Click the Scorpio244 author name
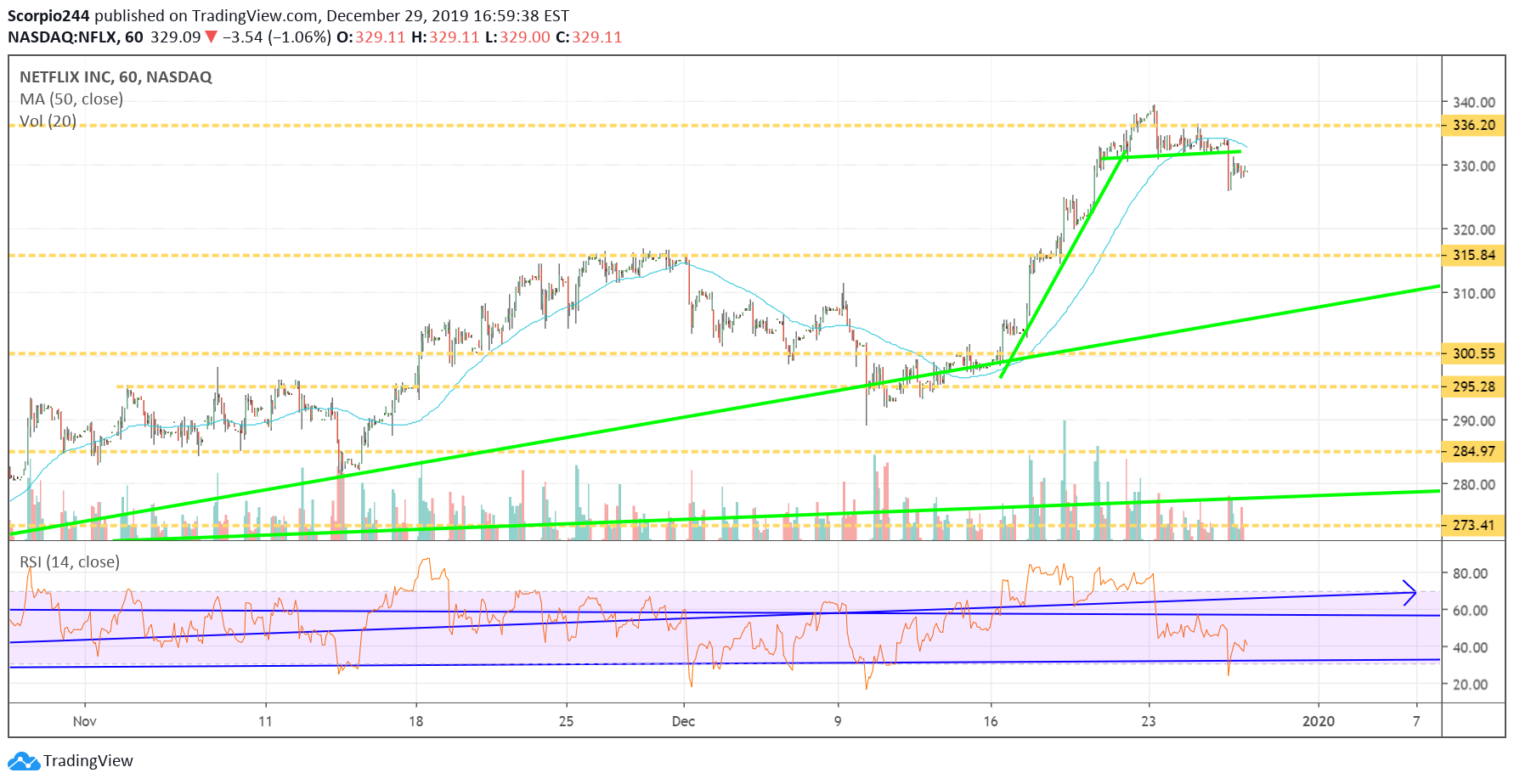1514x784 pixels. [x=48, y=15]
